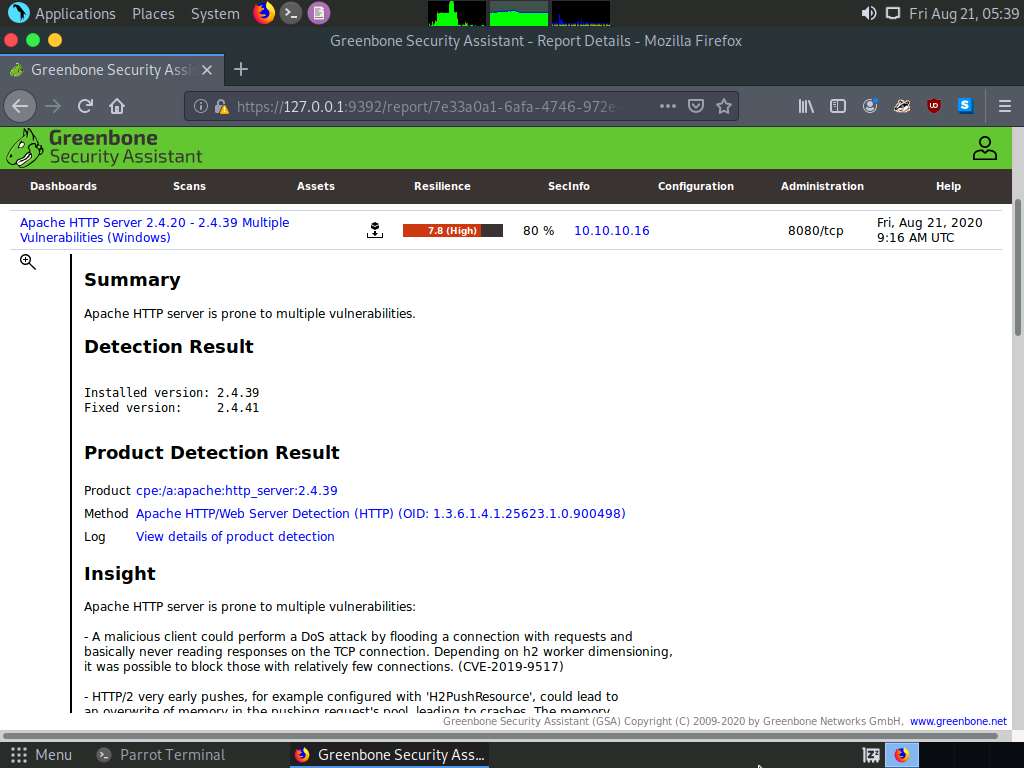Click the magnifier icon beside Summary
1024x768 pixels.
[x=27, y=262]
